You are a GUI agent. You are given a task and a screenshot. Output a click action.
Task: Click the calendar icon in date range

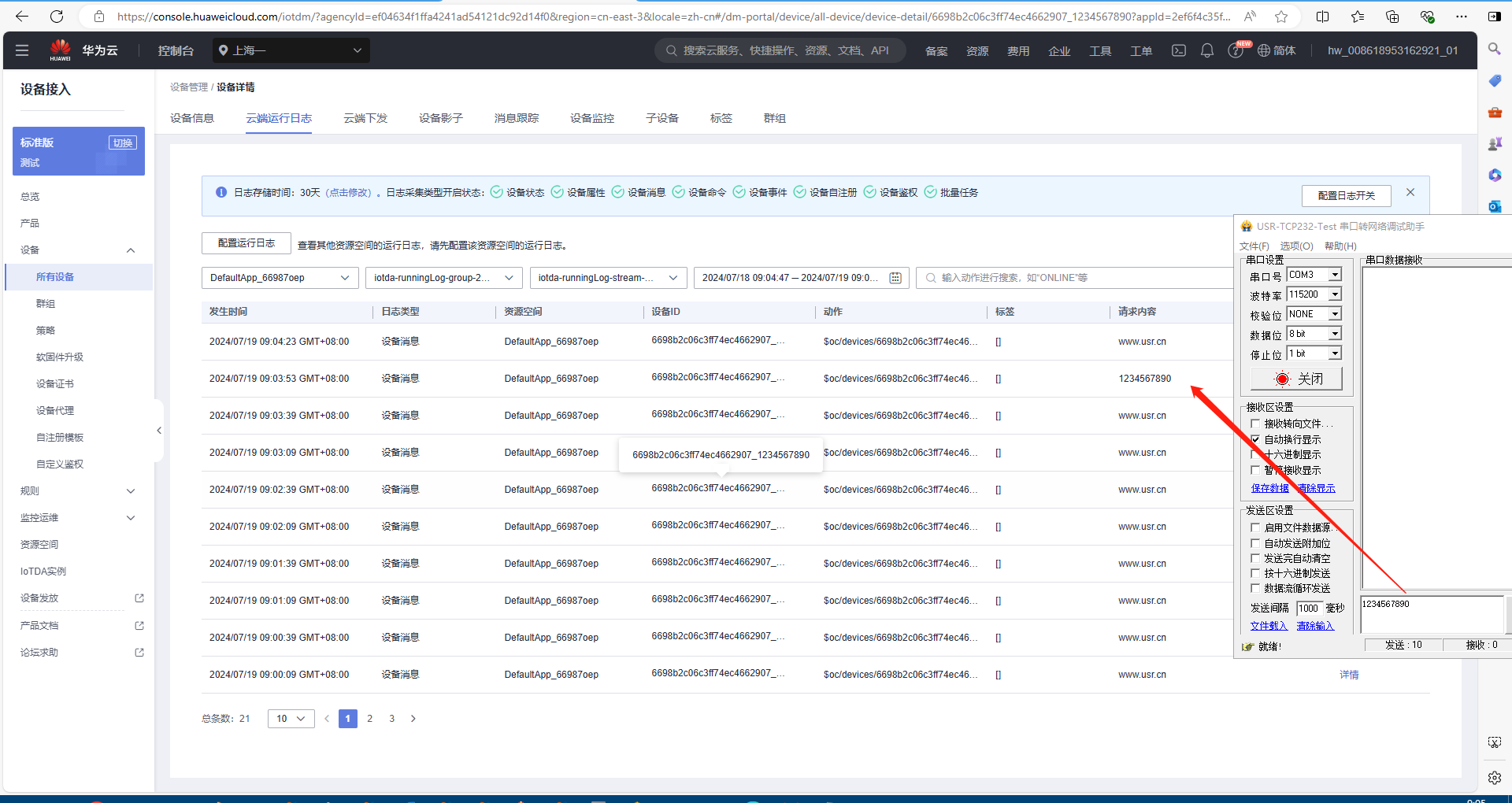click(x=895, y=278)
